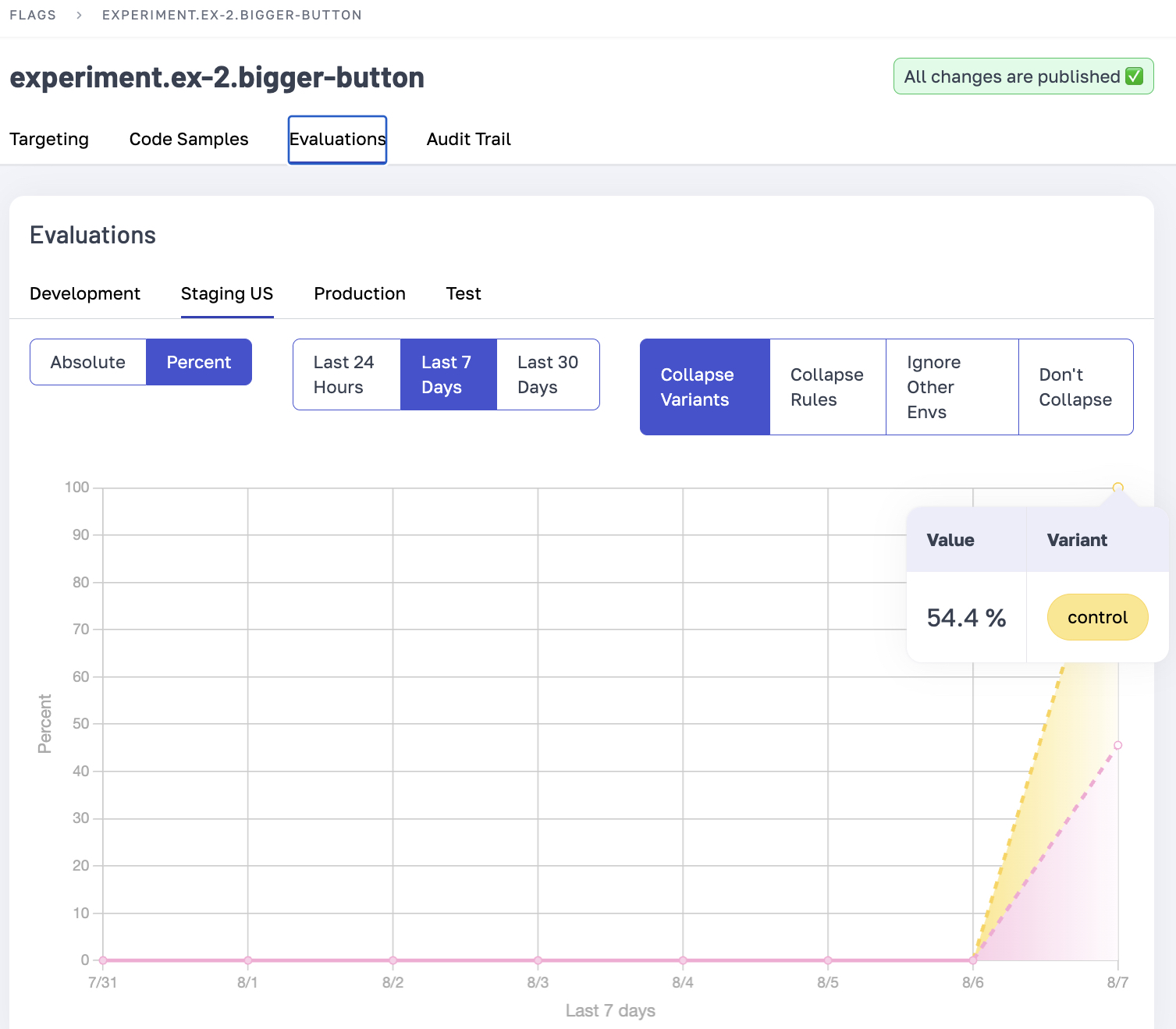Click the pink data point at 8/7
Image resolution: width=1176 pixels, height=1029 pixels.
(x=1117, y=745)
